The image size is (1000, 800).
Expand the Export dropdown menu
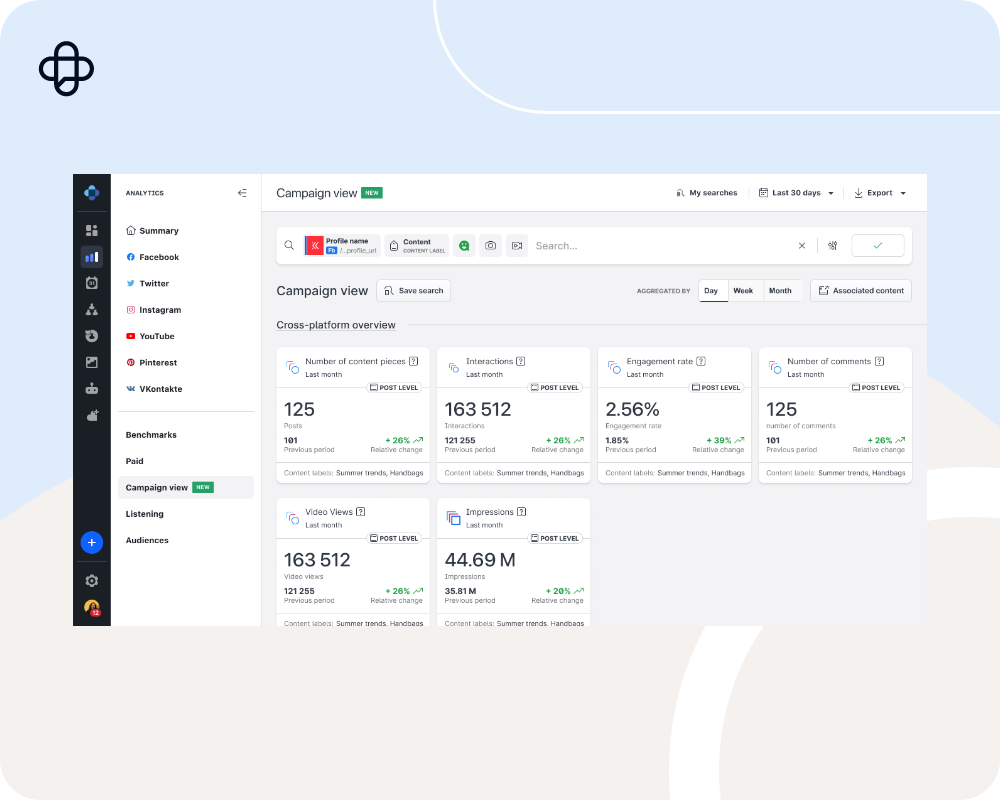pos(880,193)
